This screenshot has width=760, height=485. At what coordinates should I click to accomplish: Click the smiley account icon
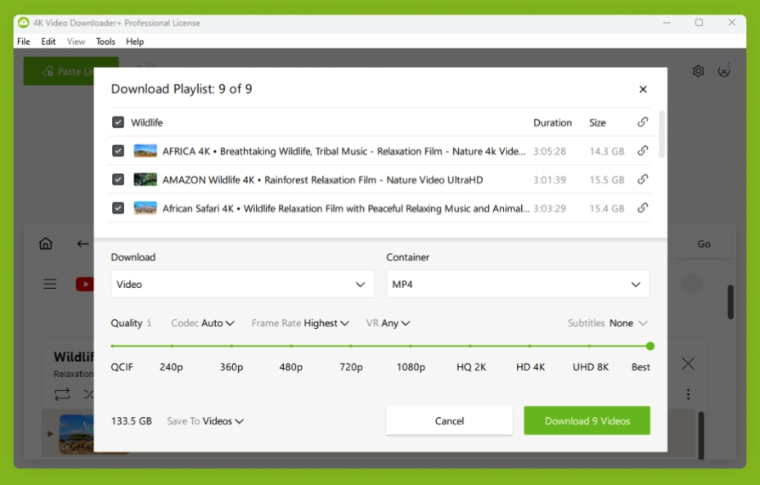(724, 71)
